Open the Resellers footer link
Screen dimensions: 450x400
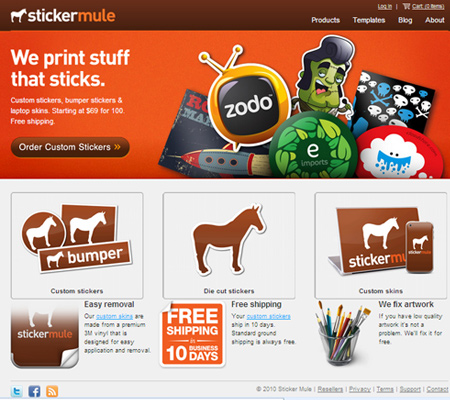tap(330, 389)
